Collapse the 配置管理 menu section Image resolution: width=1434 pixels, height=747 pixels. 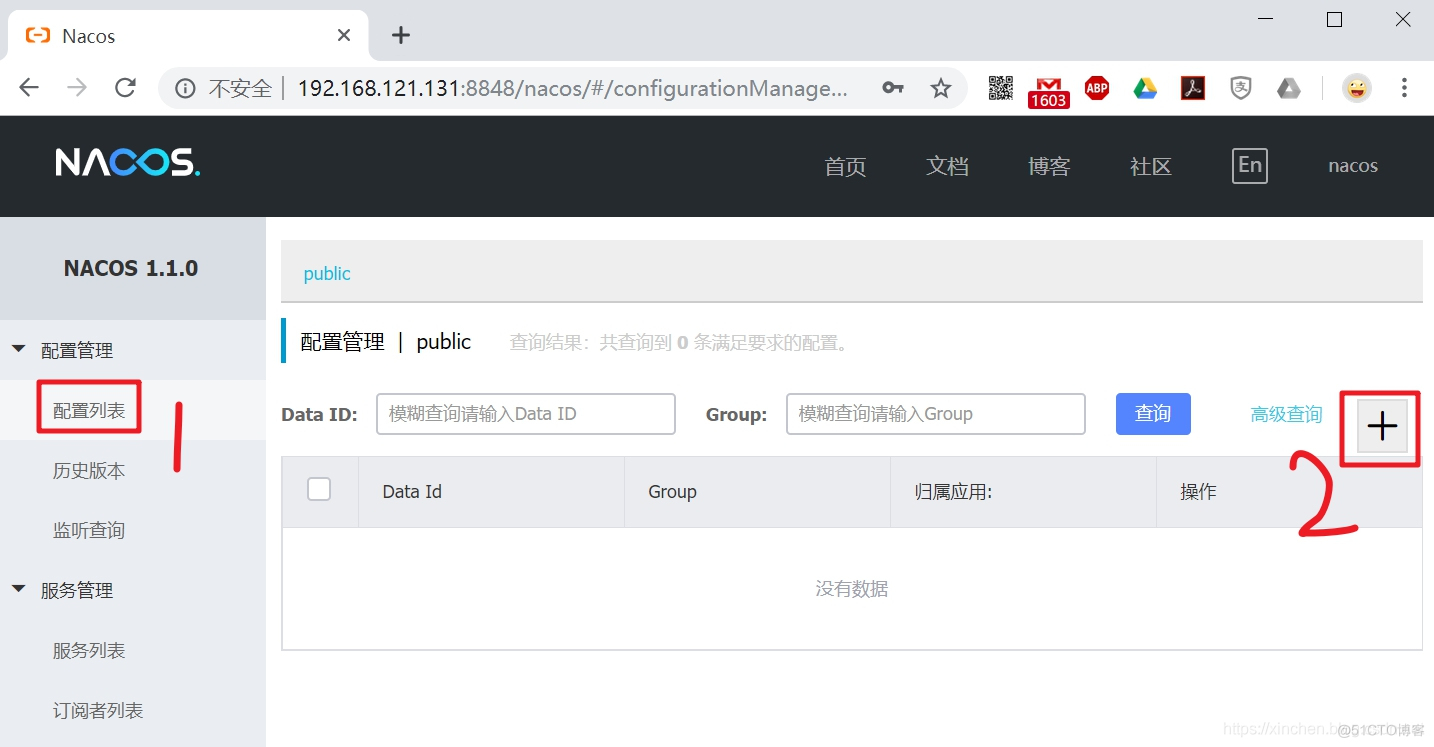point(18,350)
